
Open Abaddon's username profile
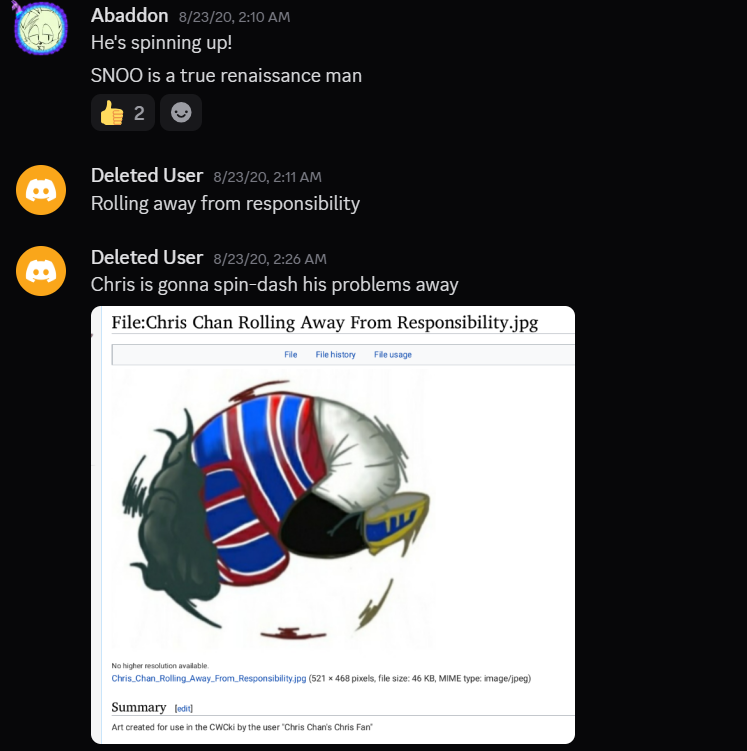tap(129, 16)
